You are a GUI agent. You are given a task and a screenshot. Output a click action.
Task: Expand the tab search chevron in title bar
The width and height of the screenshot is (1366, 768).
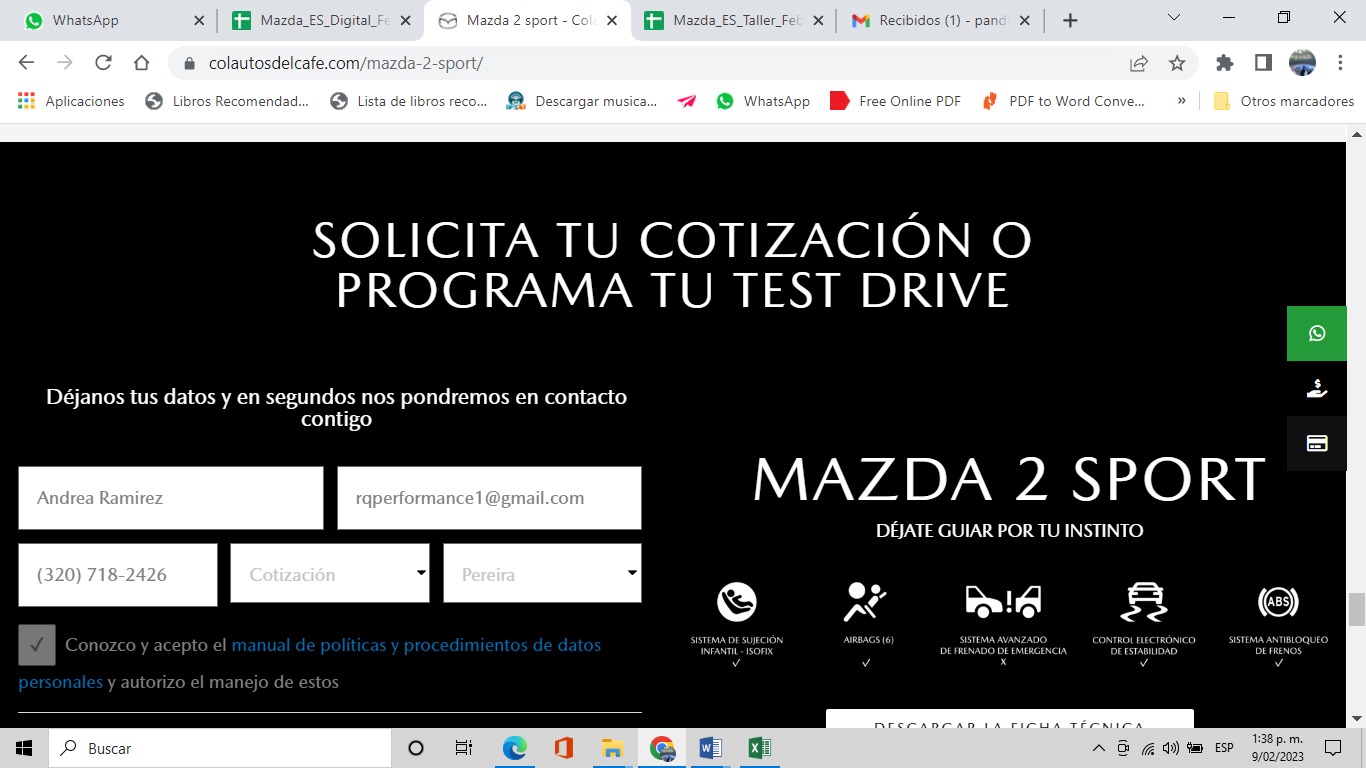(1174, 17)
